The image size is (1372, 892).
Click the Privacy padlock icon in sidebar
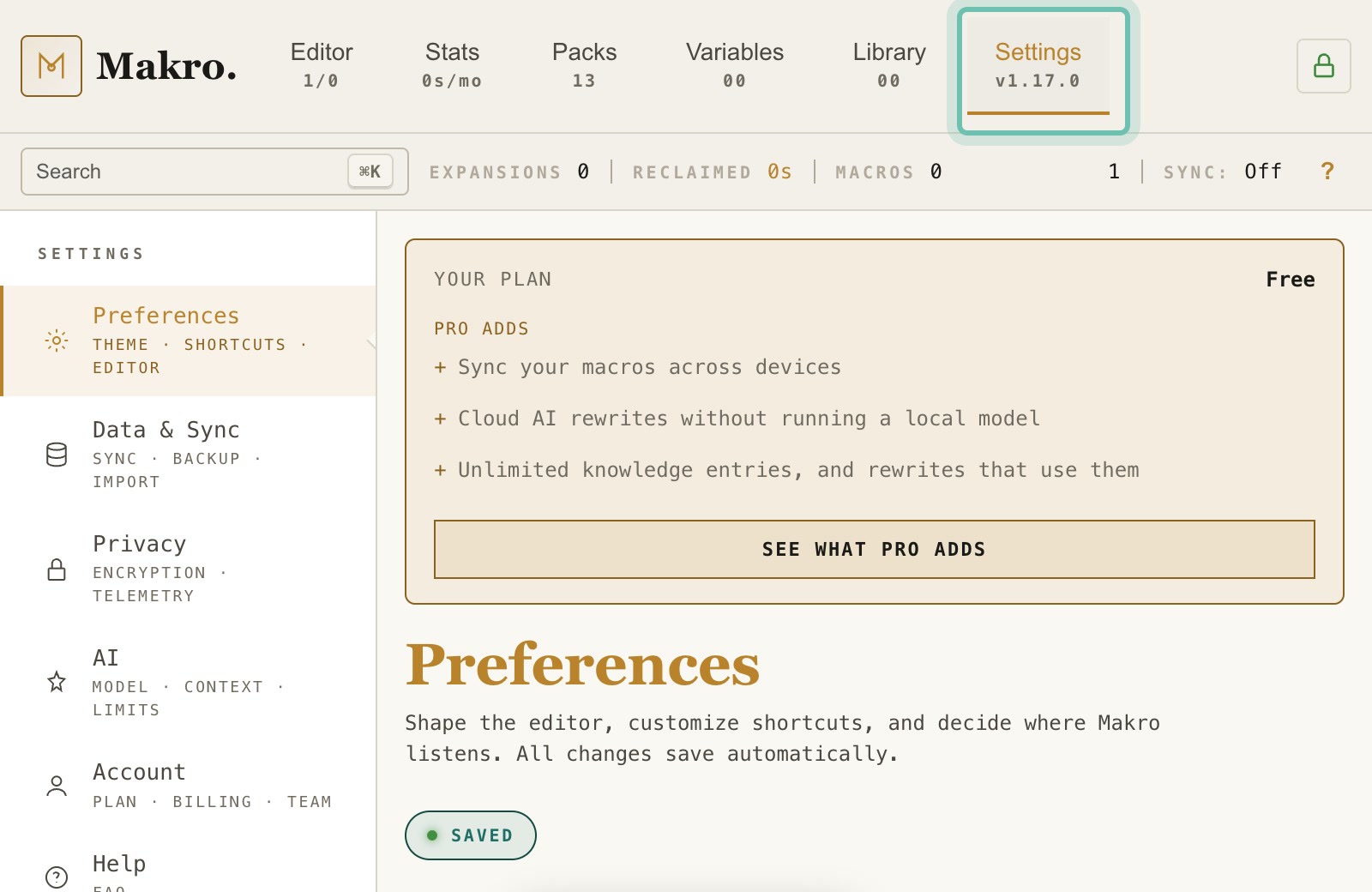point(57,569)
